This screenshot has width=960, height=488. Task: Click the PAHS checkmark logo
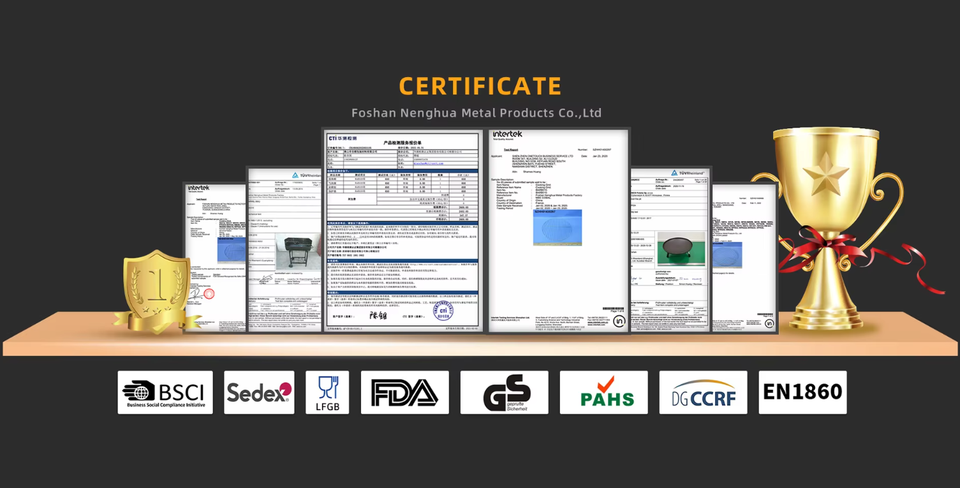coord(604,392)
